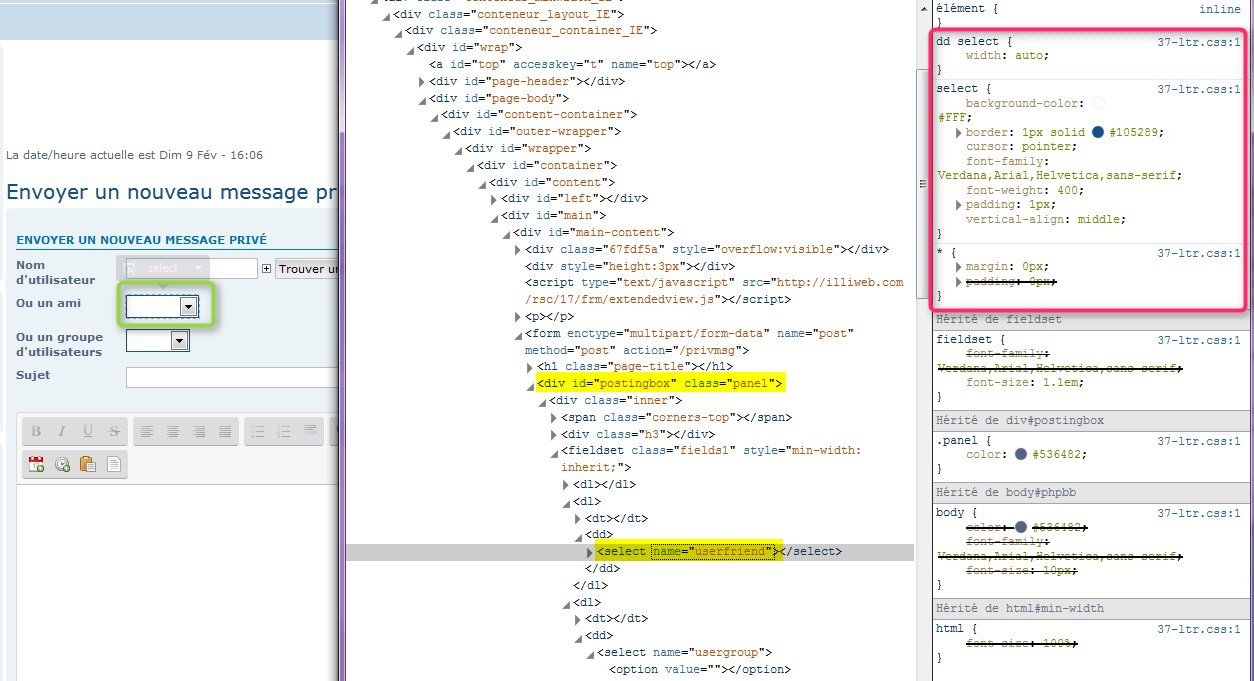Expand the margin property in the * rule
The height and width of the screenshot is (681, 1254).
[x=959, y=268]
